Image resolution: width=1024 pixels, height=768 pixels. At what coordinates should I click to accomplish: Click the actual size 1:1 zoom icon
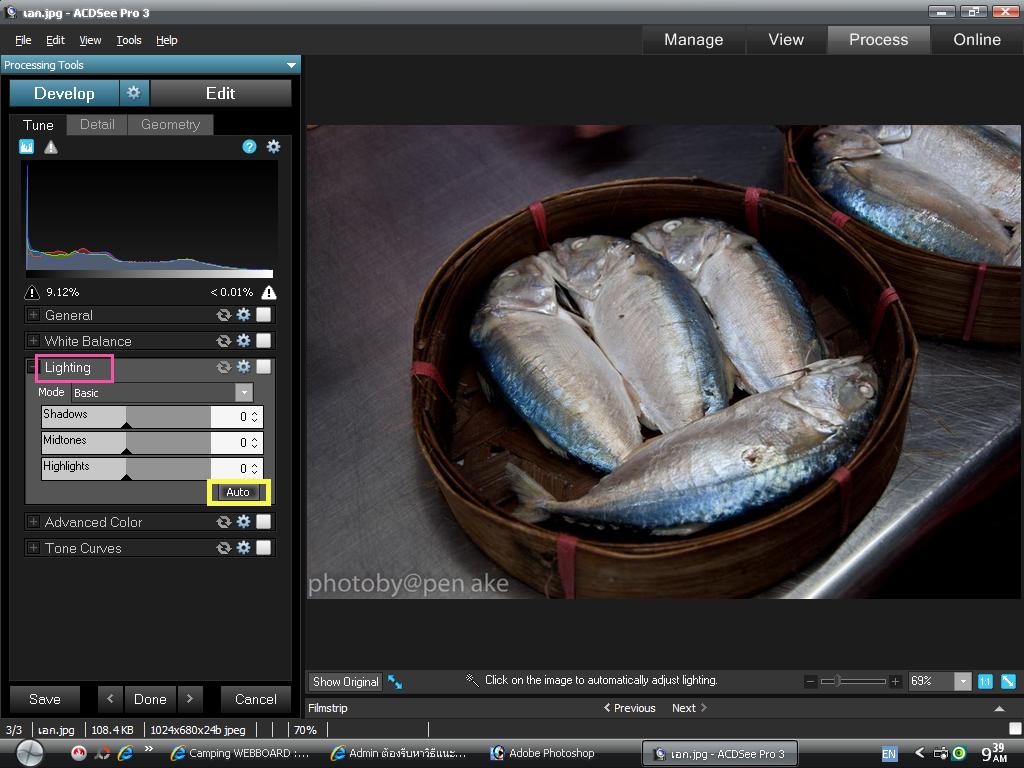985,681
